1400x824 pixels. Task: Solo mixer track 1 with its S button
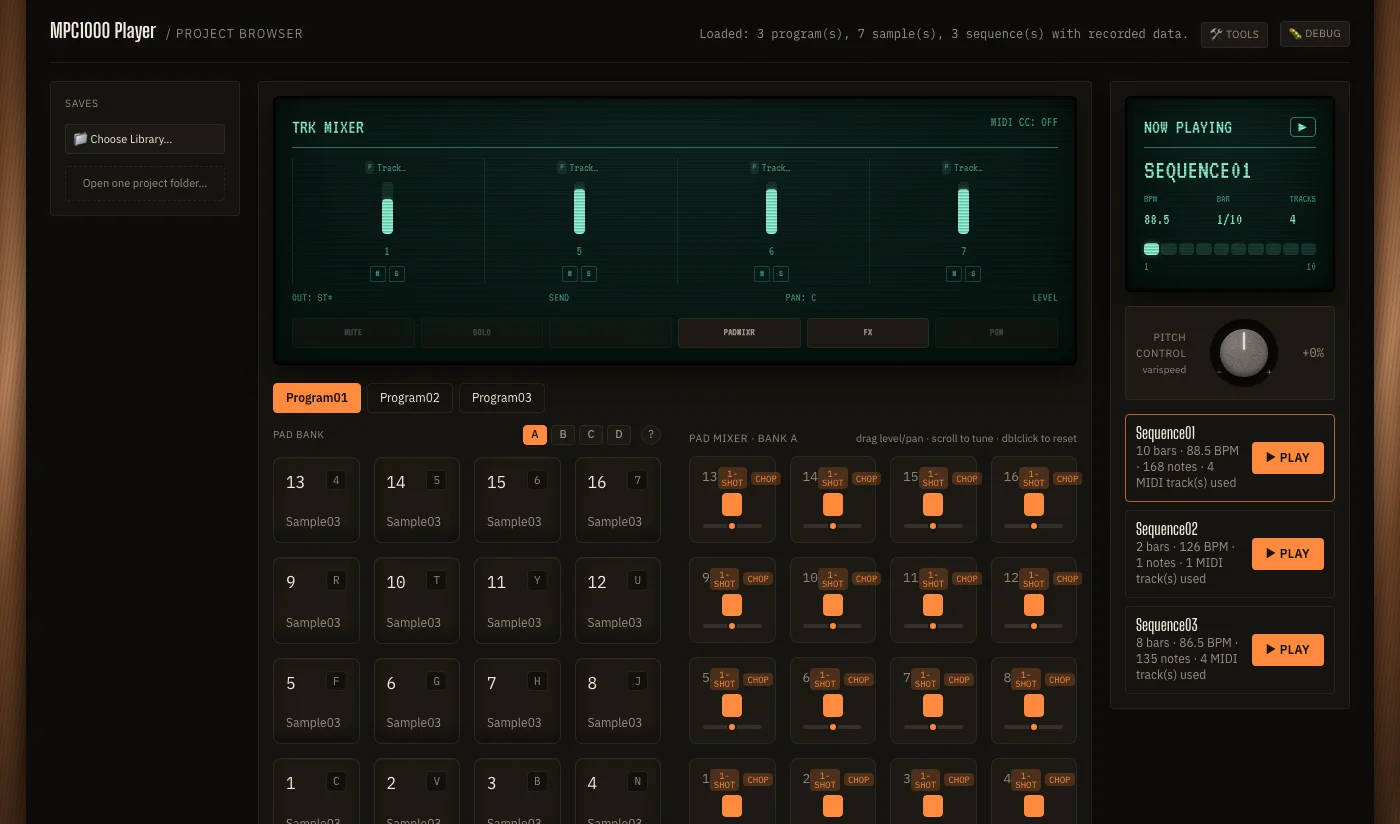(397, 274)
